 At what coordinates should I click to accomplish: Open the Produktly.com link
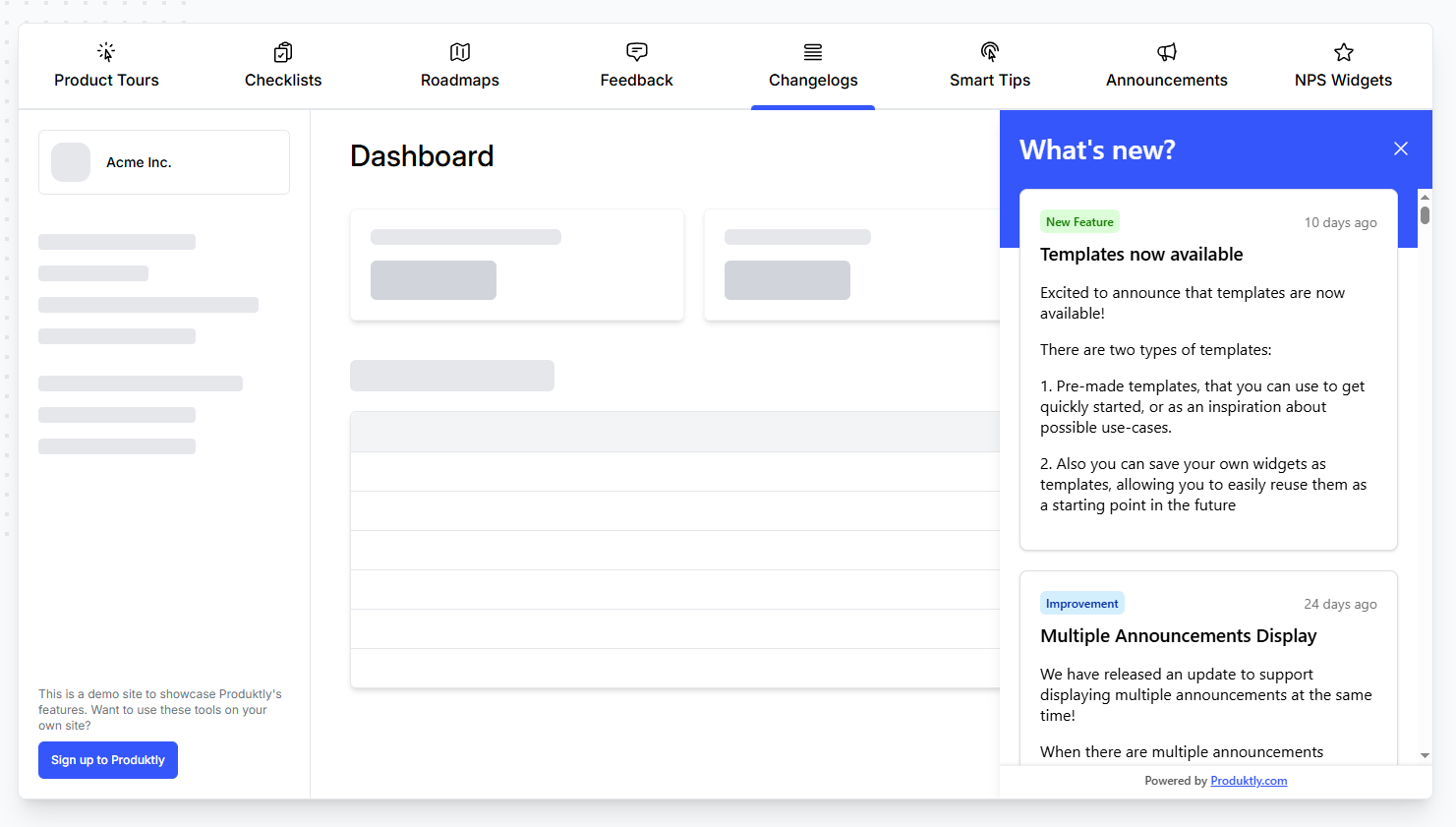point(1248,780)
